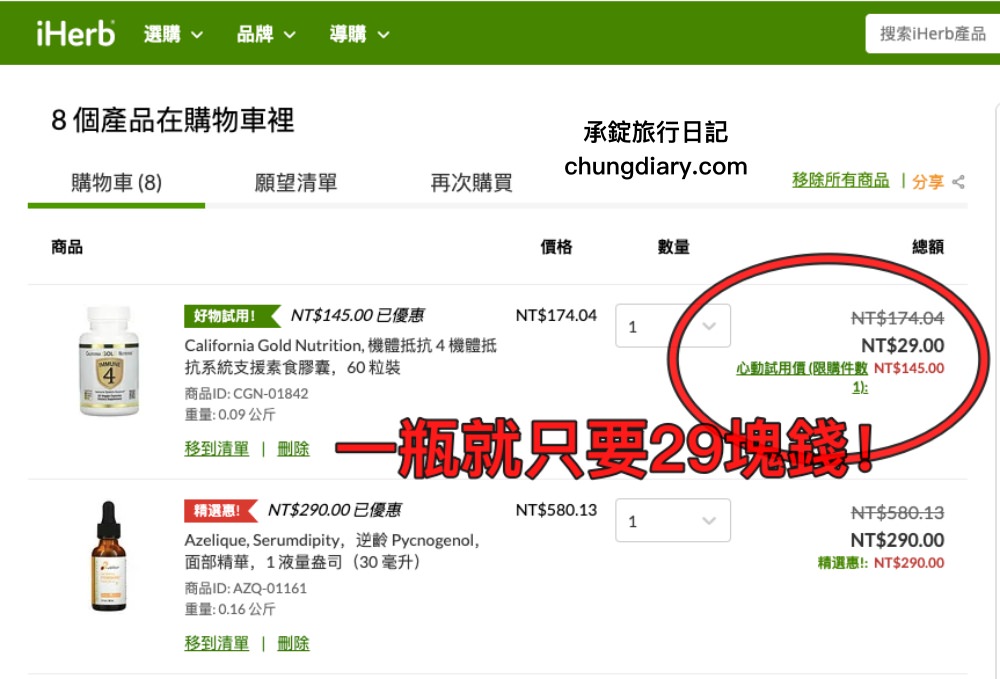Screen dimensions: 1000x679
Task: Delete the Azelique Serumdipity item
Action: 293,643
